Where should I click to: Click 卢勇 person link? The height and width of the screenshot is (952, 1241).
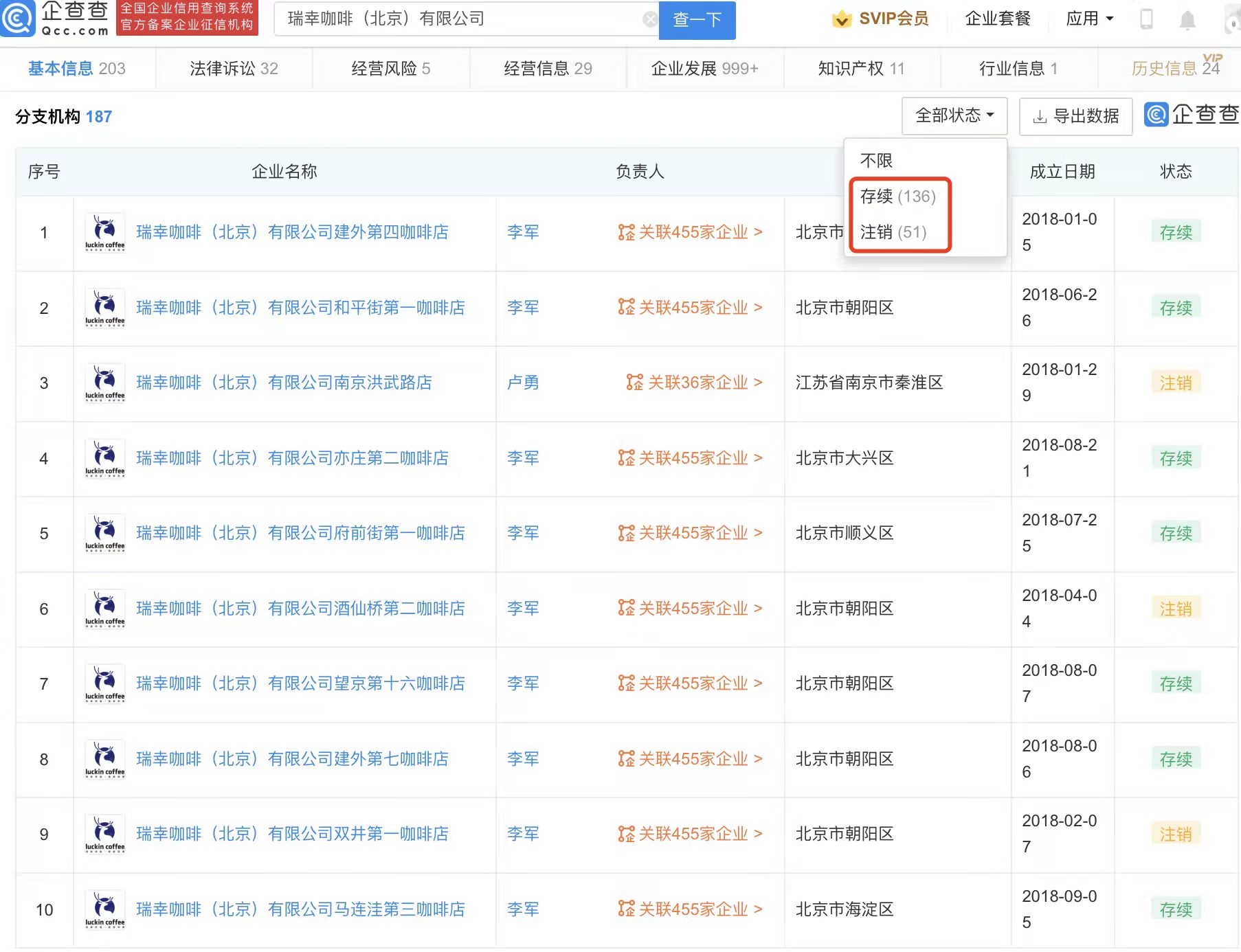523,383
